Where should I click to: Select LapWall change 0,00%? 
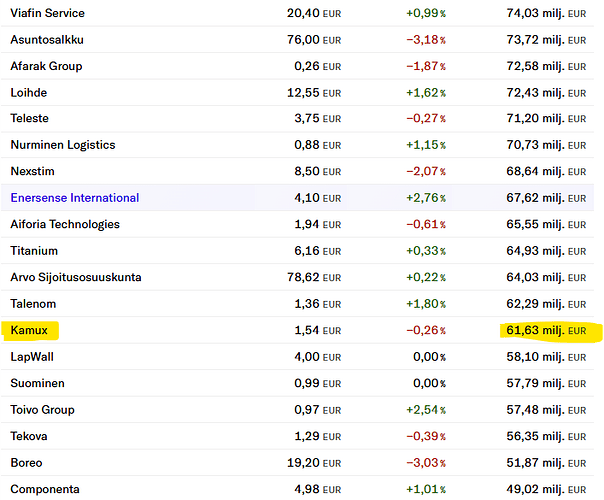430,357
